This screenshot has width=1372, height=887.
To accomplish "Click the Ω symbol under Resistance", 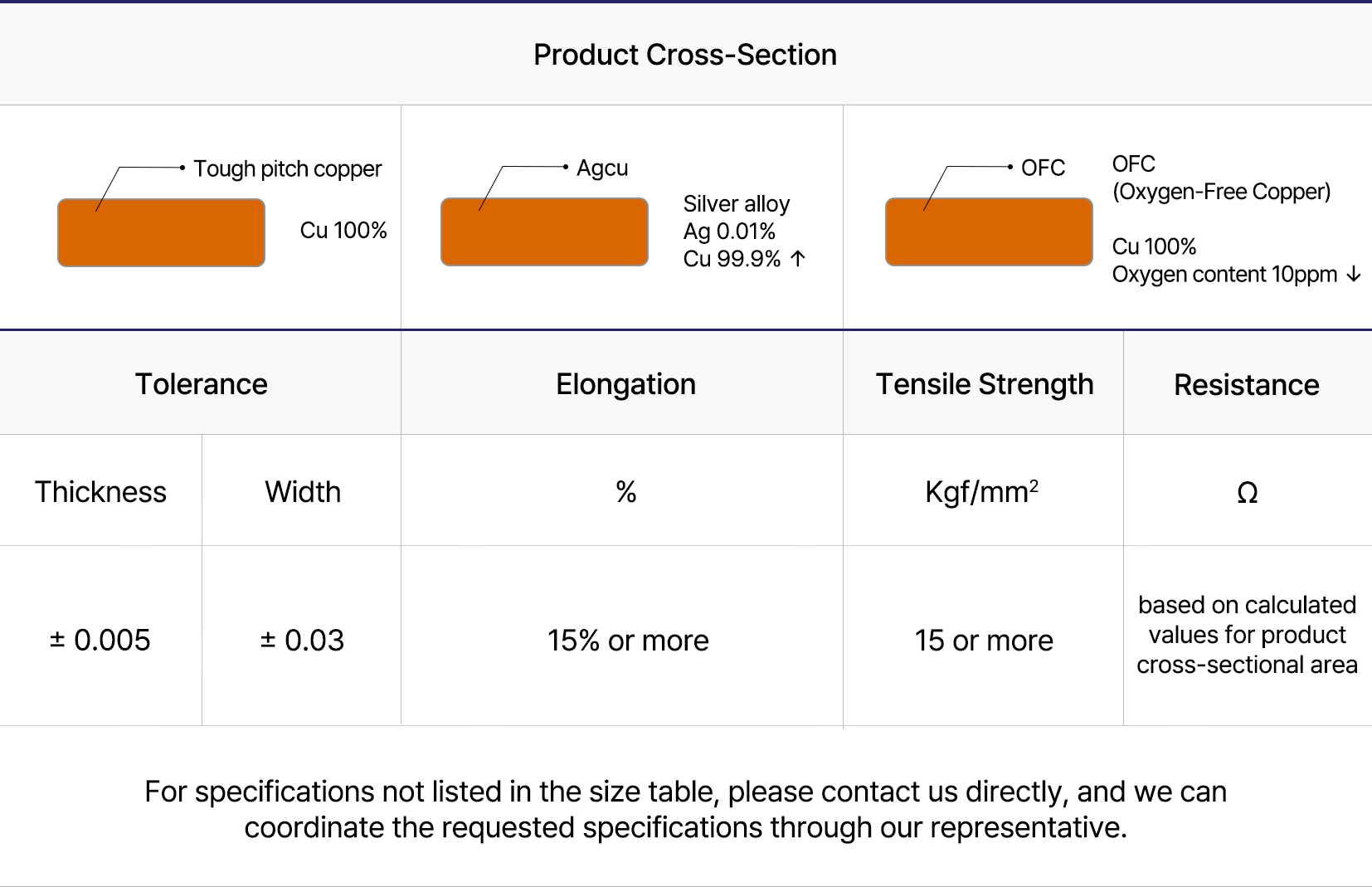I will coord(1247,493).
